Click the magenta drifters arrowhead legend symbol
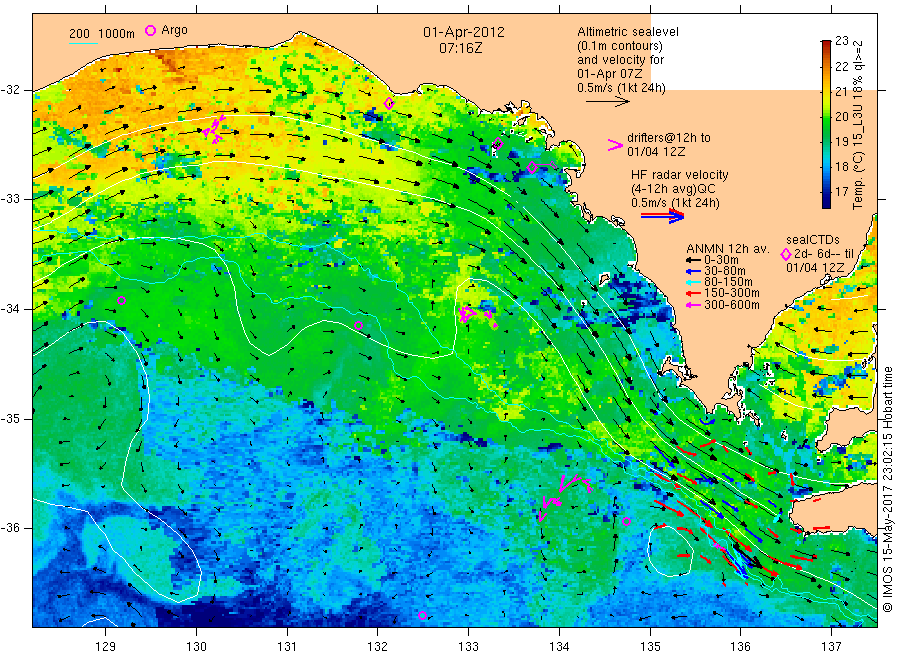 615,145
